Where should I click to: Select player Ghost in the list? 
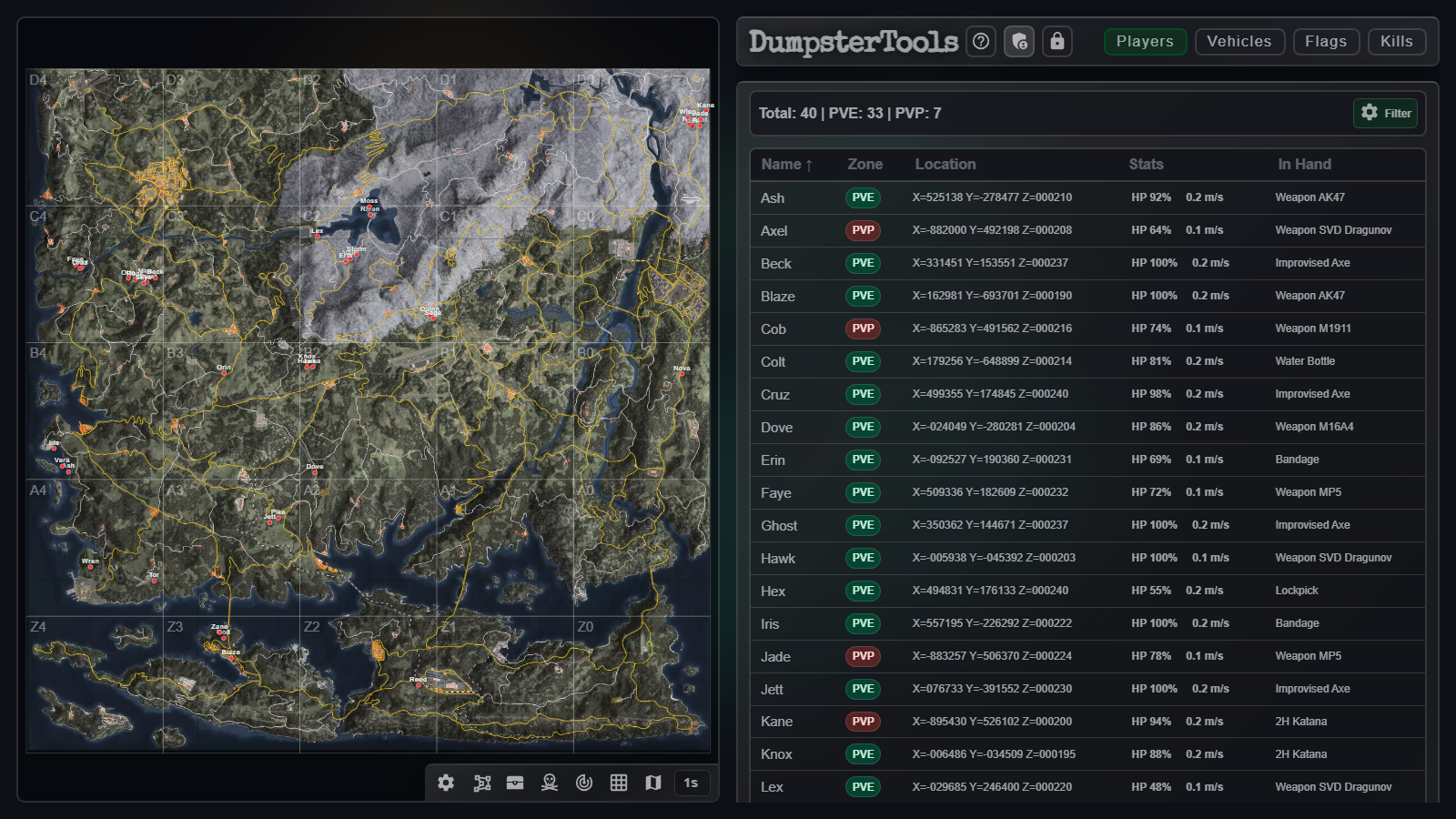779,525
